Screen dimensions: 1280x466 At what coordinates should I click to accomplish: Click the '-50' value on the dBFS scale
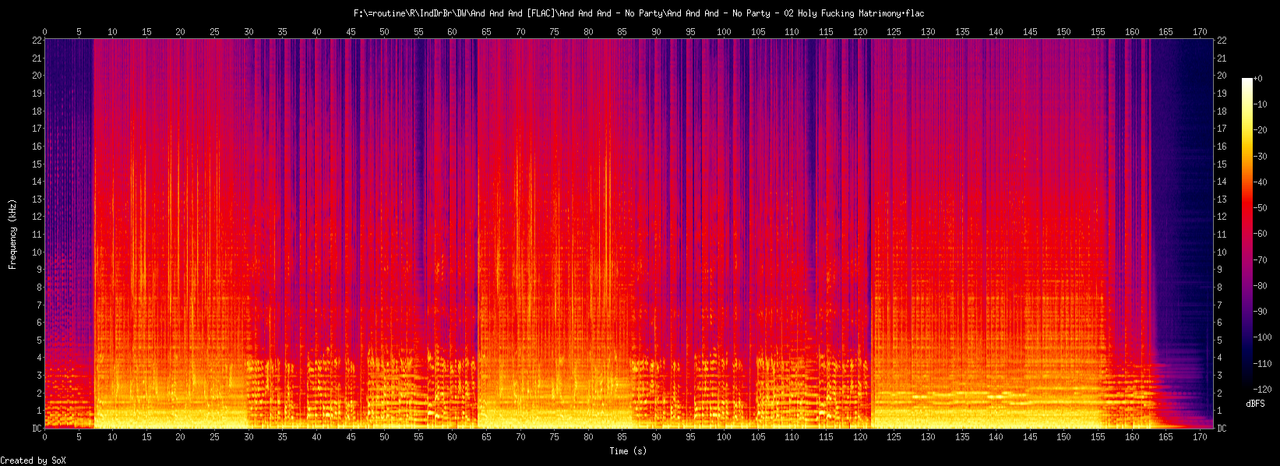point(1262,207)
